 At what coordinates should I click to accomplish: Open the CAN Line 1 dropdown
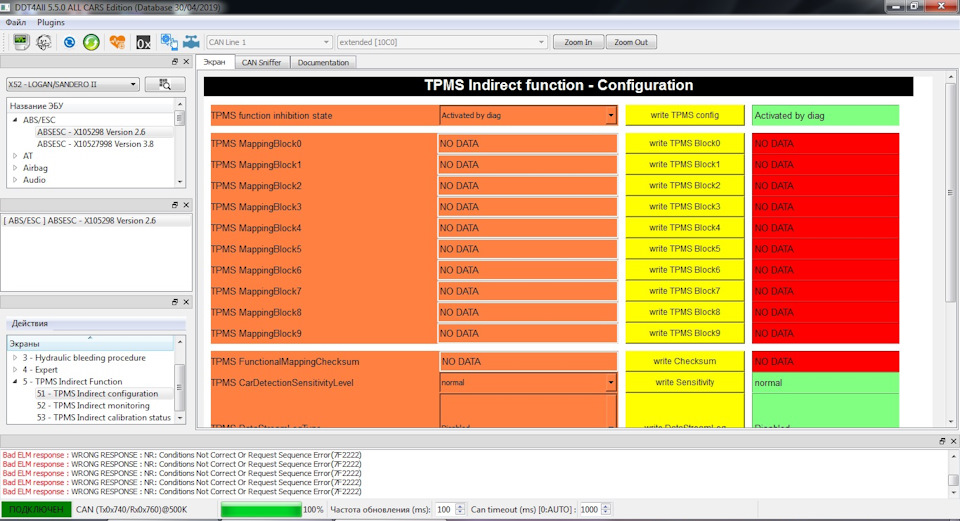coord(269,42)
